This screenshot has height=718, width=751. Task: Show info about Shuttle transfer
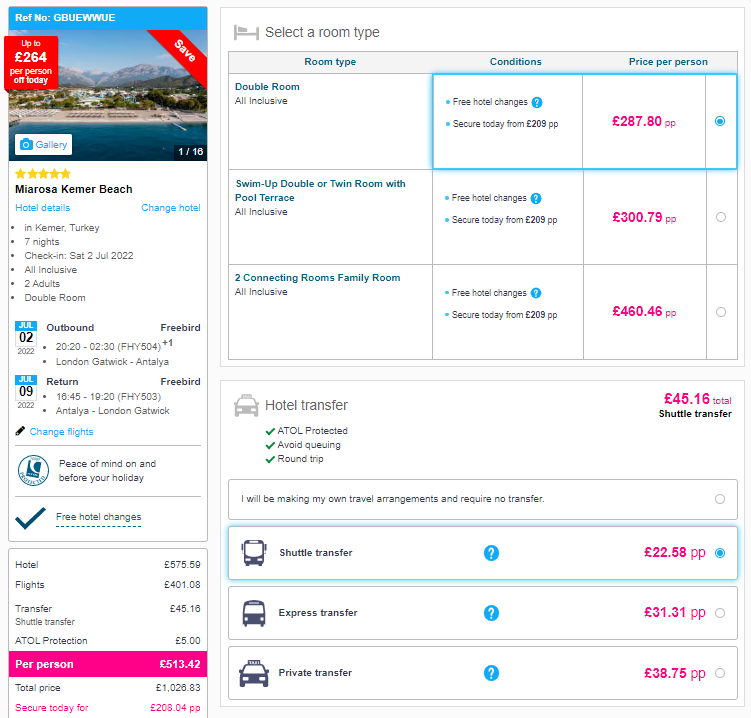491,553
